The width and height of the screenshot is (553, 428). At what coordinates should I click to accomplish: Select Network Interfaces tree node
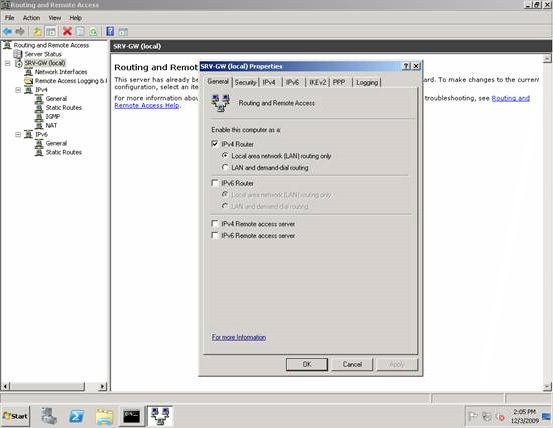click(x=61, y=72)
